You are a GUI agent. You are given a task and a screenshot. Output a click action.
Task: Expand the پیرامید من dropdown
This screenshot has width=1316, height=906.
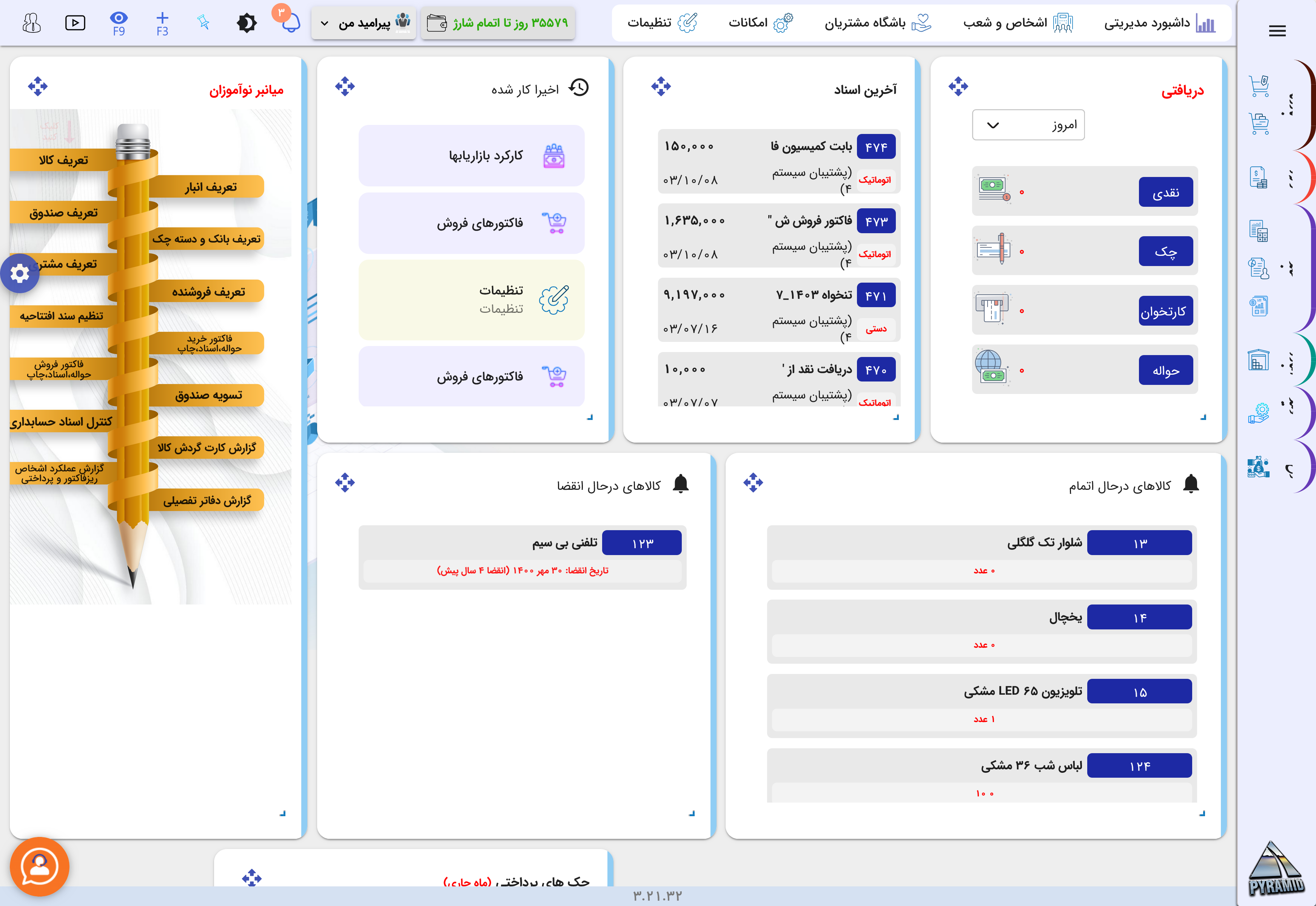(x=364, y=23)
